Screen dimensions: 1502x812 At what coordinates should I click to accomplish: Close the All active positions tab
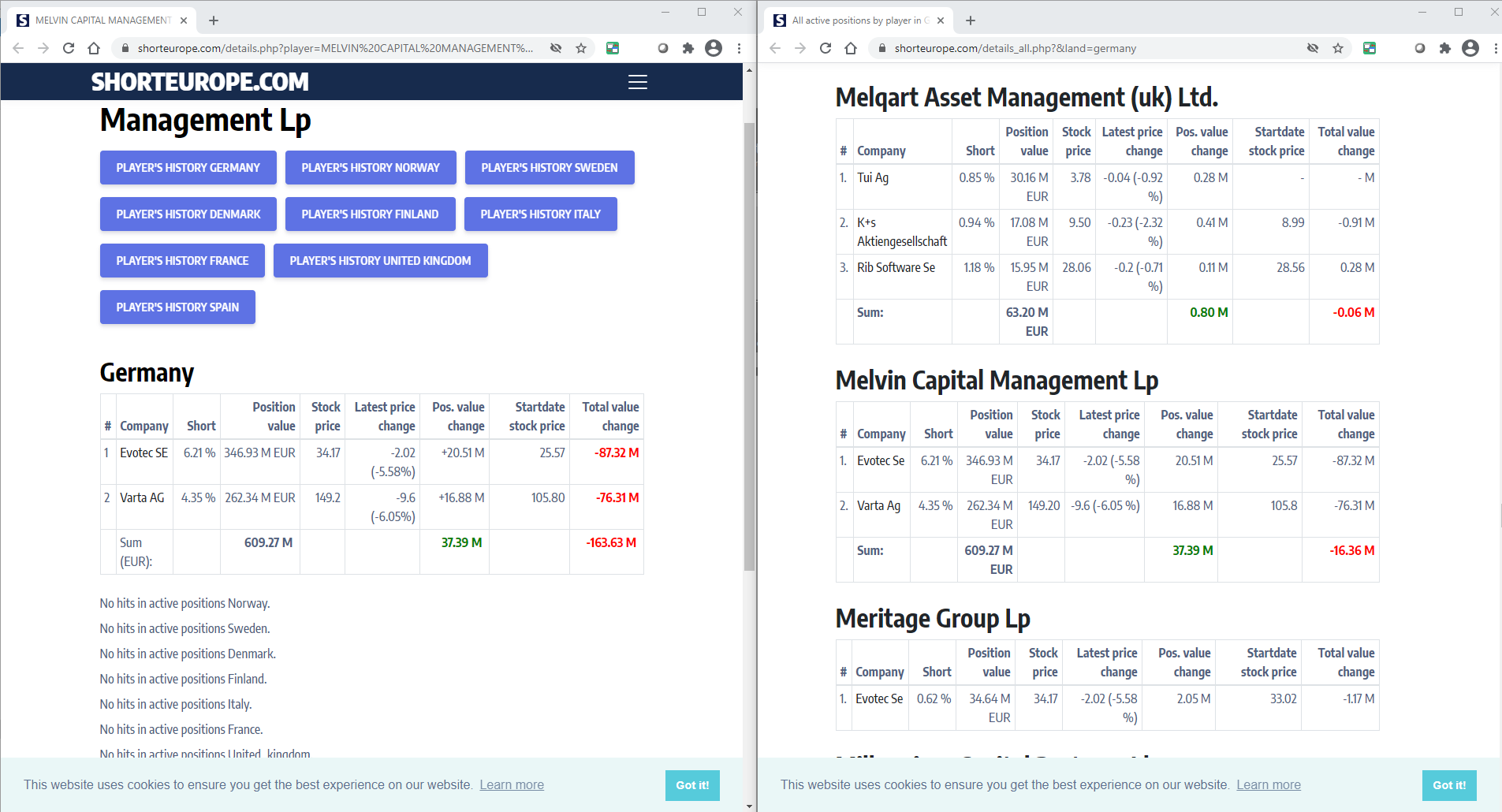point(941,20)
